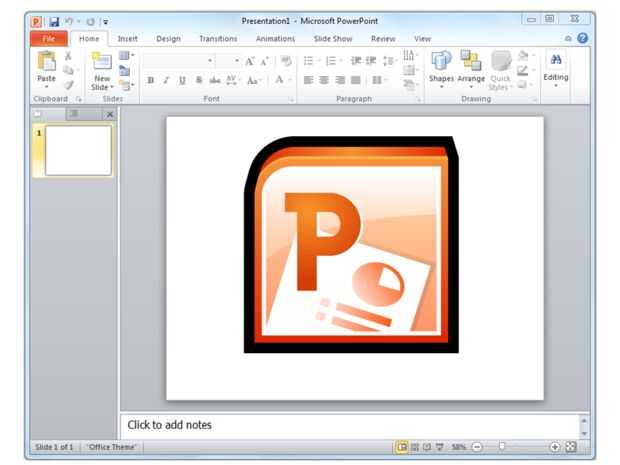Justify the paragraph text
620x465 pixels.
356,80
